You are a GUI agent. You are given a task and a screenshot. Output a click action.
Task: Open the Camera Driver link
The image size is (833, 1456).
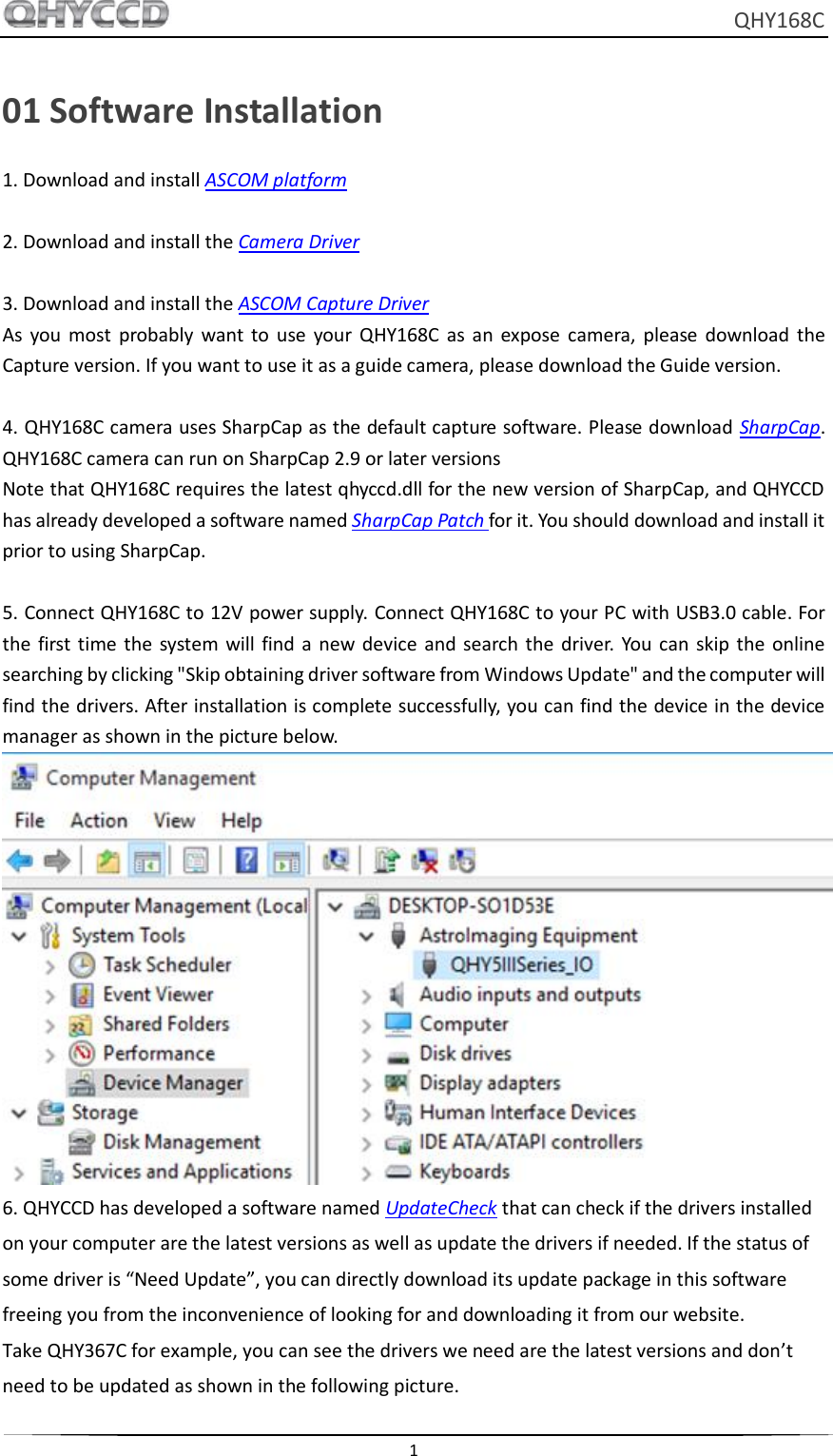(299, 242)
